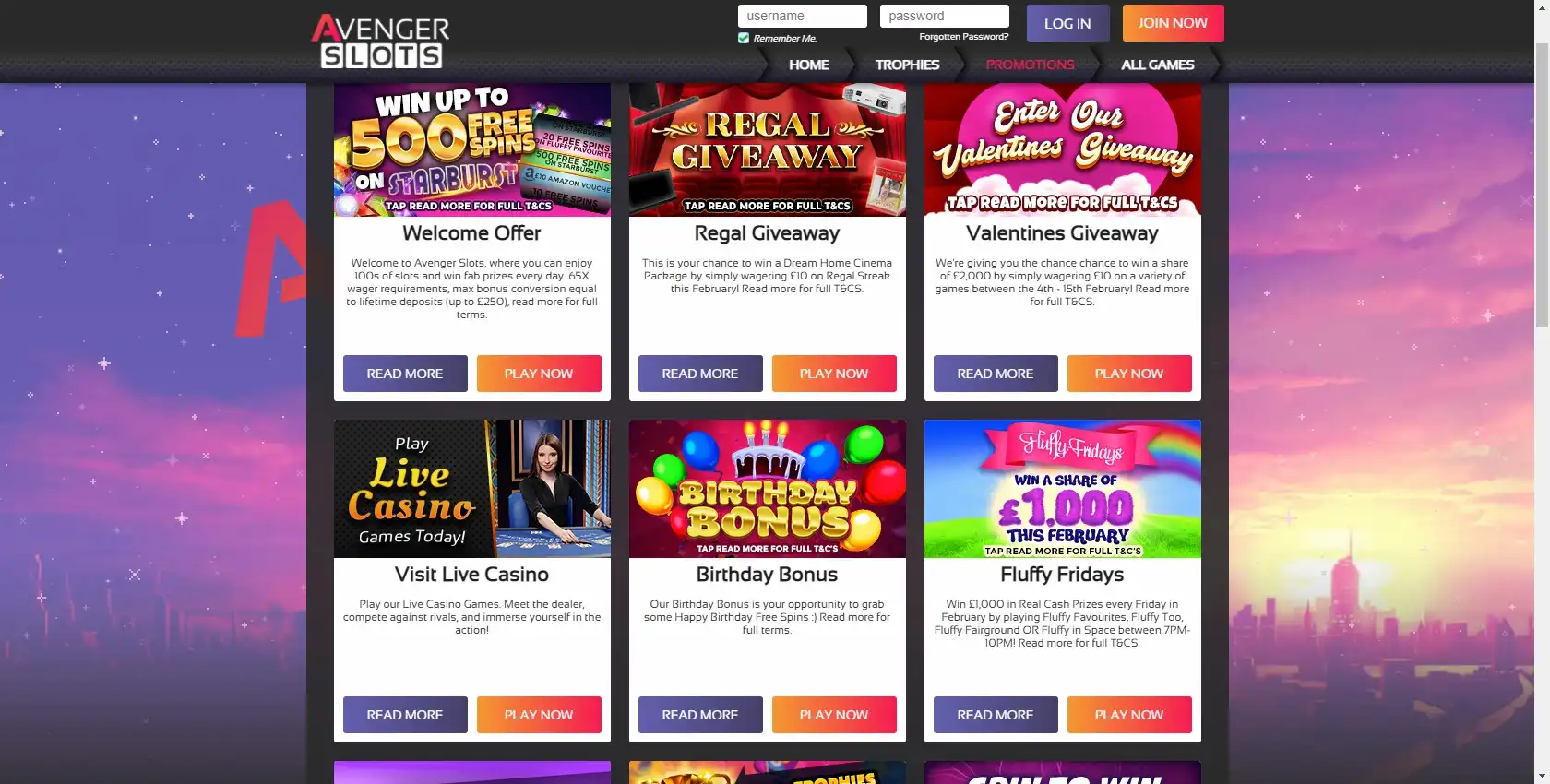The height and width of the screenshot is (784, 1550).
Task: Toggle the Remember Me checkbox
Action: coord(744,38)
